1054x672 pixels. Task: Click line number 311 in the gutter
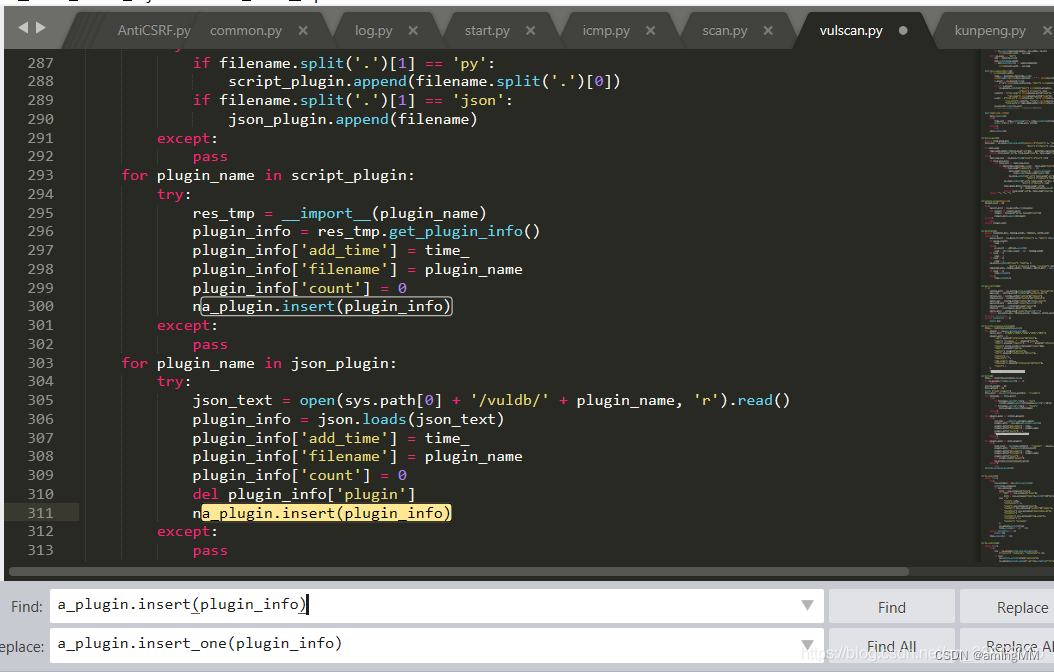click(40, 513)
